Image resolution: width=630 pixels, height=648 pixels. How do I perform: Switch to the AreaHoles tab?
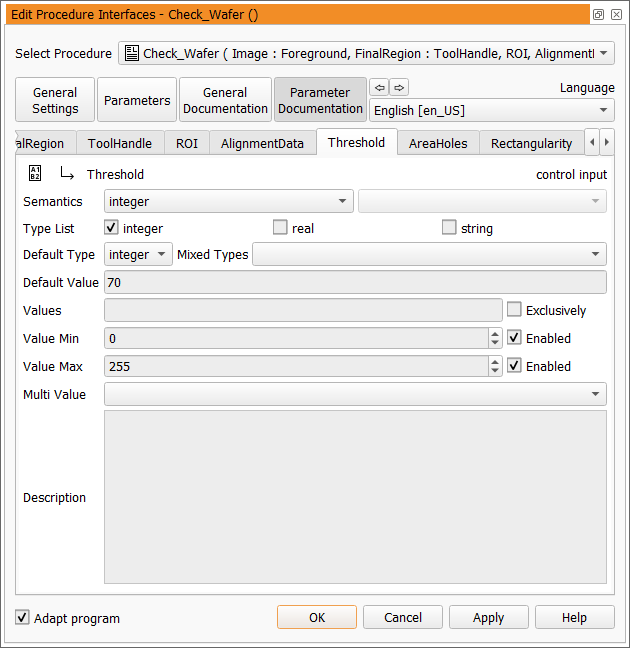pyautogui.click(x=438, y=143)
